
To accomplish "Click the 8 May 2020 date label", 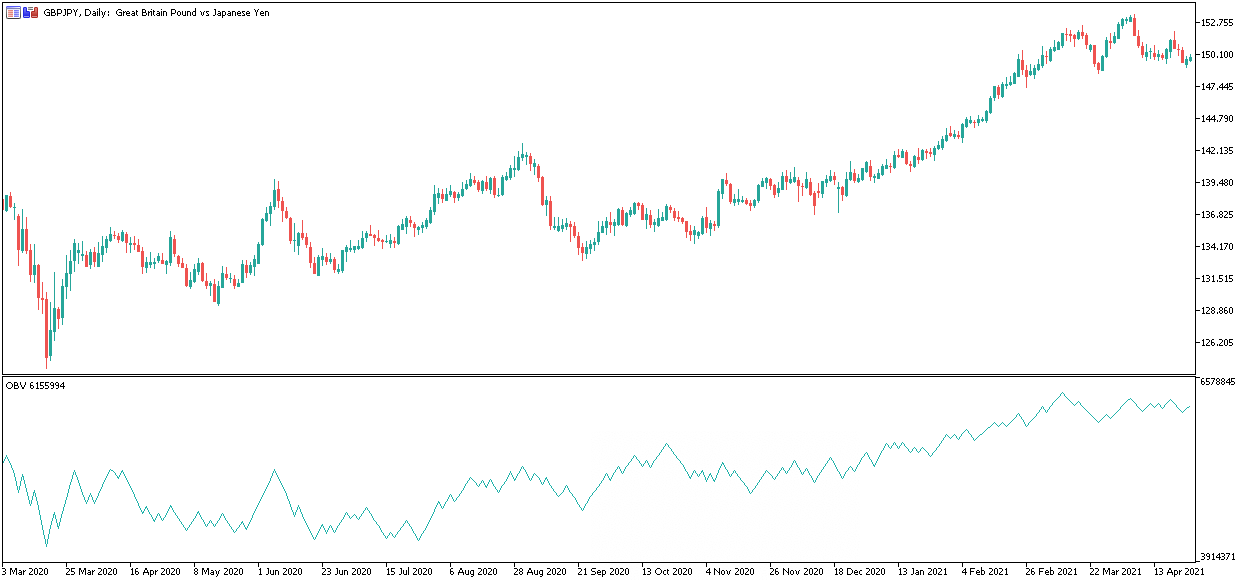I will (x=219, y=572).
